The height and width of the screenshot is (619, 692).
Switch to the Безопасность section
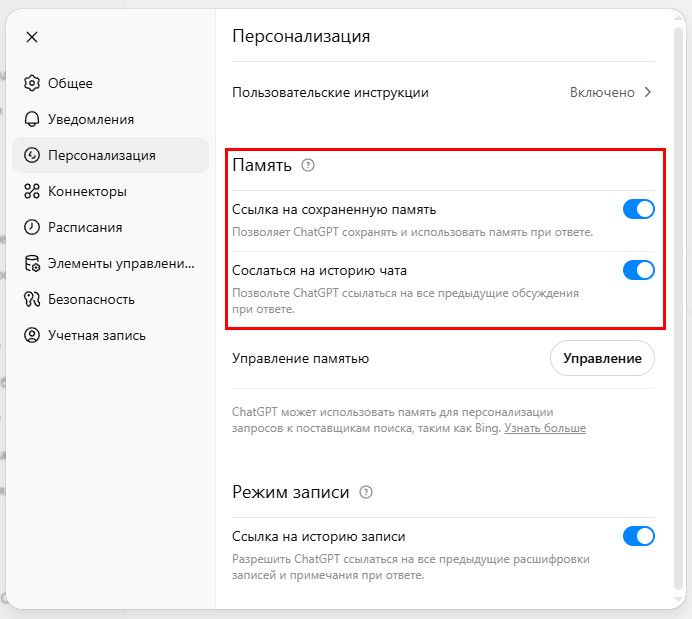pyautogui.click(x=91, y=299)
